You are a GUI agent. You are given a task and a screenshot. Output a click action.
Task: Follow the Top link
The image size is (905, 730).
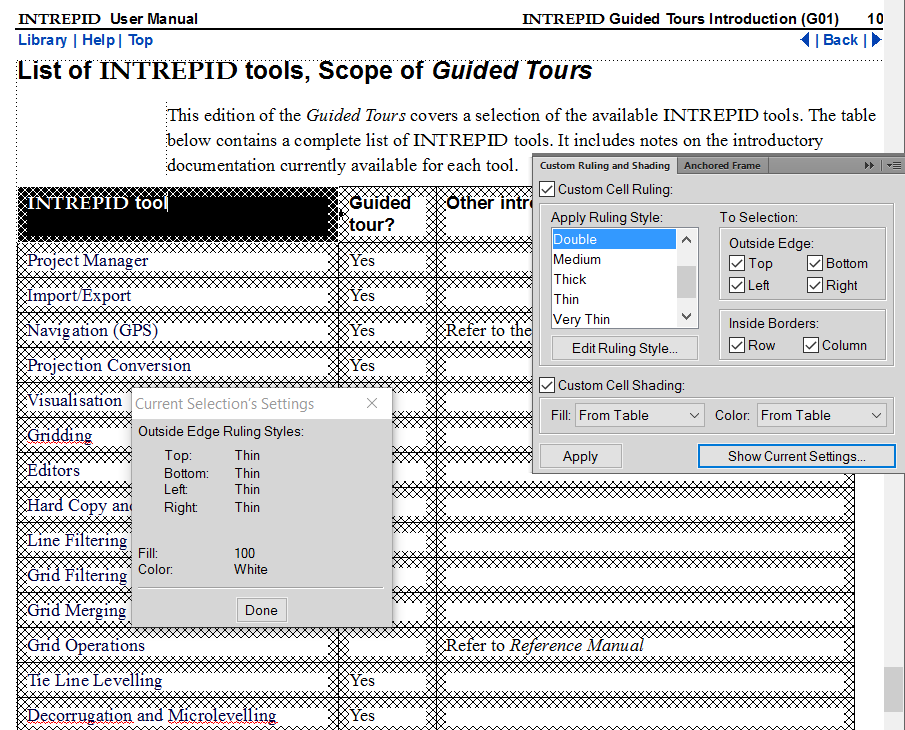coord(140,40)
